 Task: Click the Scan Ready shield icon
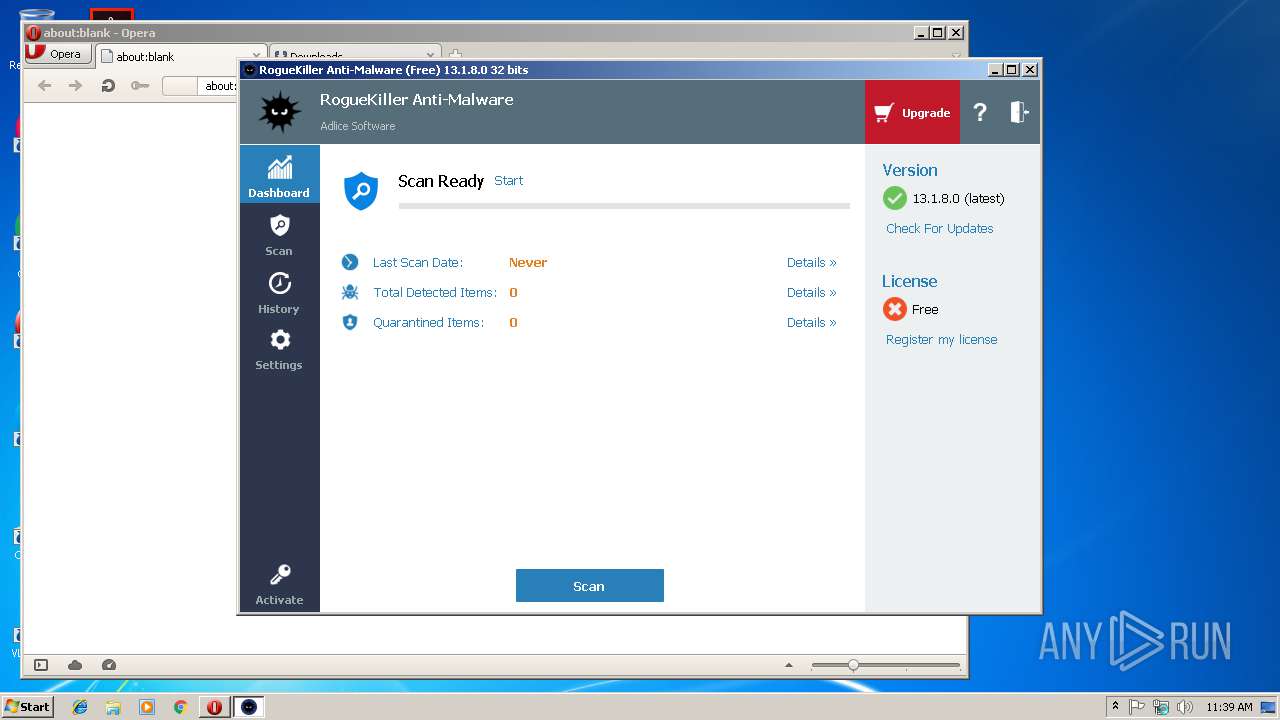tap(361, 190)
